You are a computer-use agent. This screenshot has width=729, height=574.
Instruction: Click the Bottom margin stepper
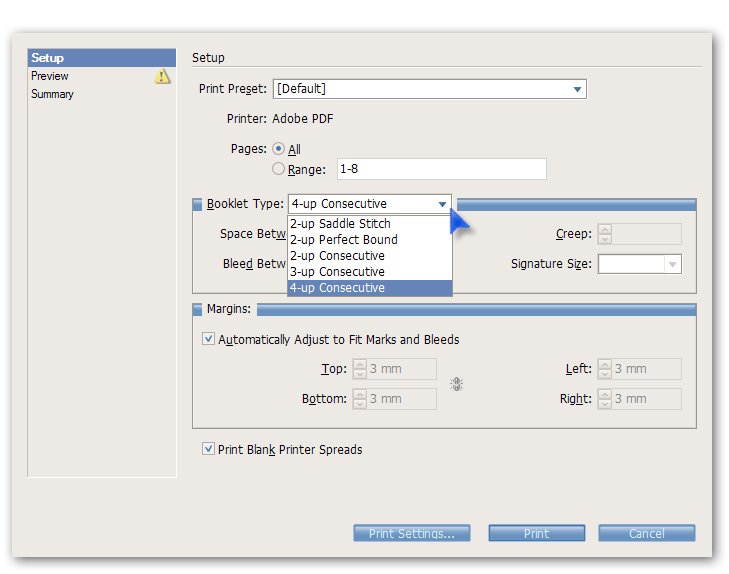tap(359, 399)
